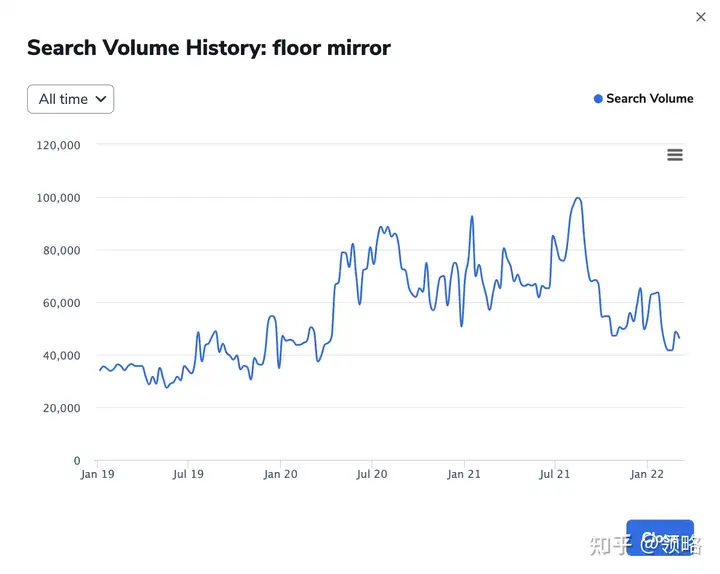Toggle the Search Volume legend item

tap(643, 98)
